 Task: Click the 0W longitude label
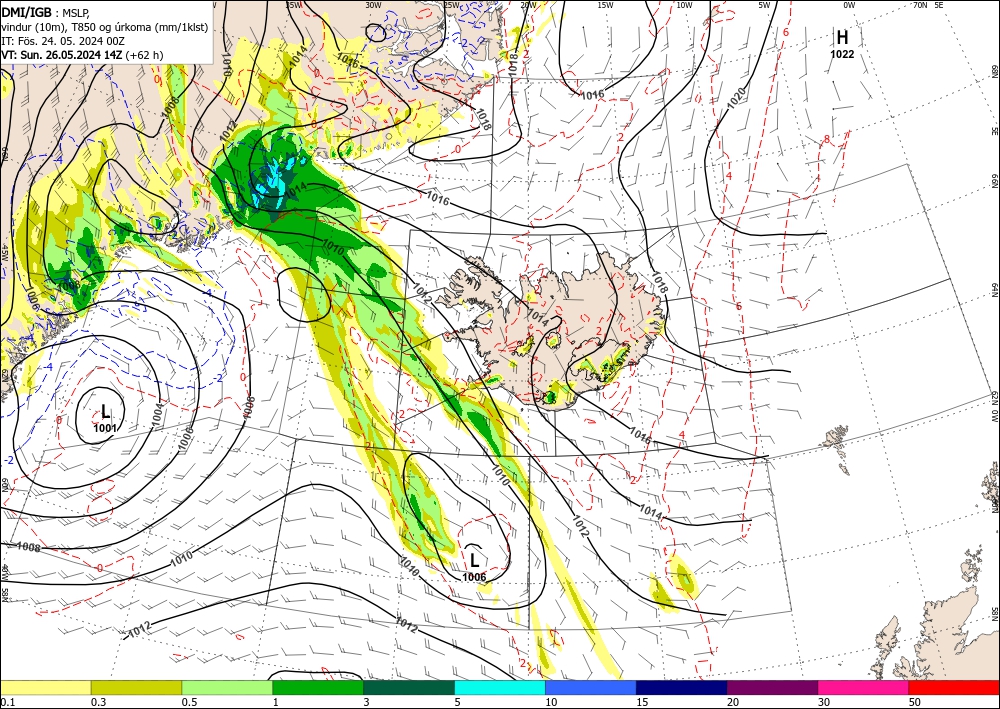click(849, 5)
